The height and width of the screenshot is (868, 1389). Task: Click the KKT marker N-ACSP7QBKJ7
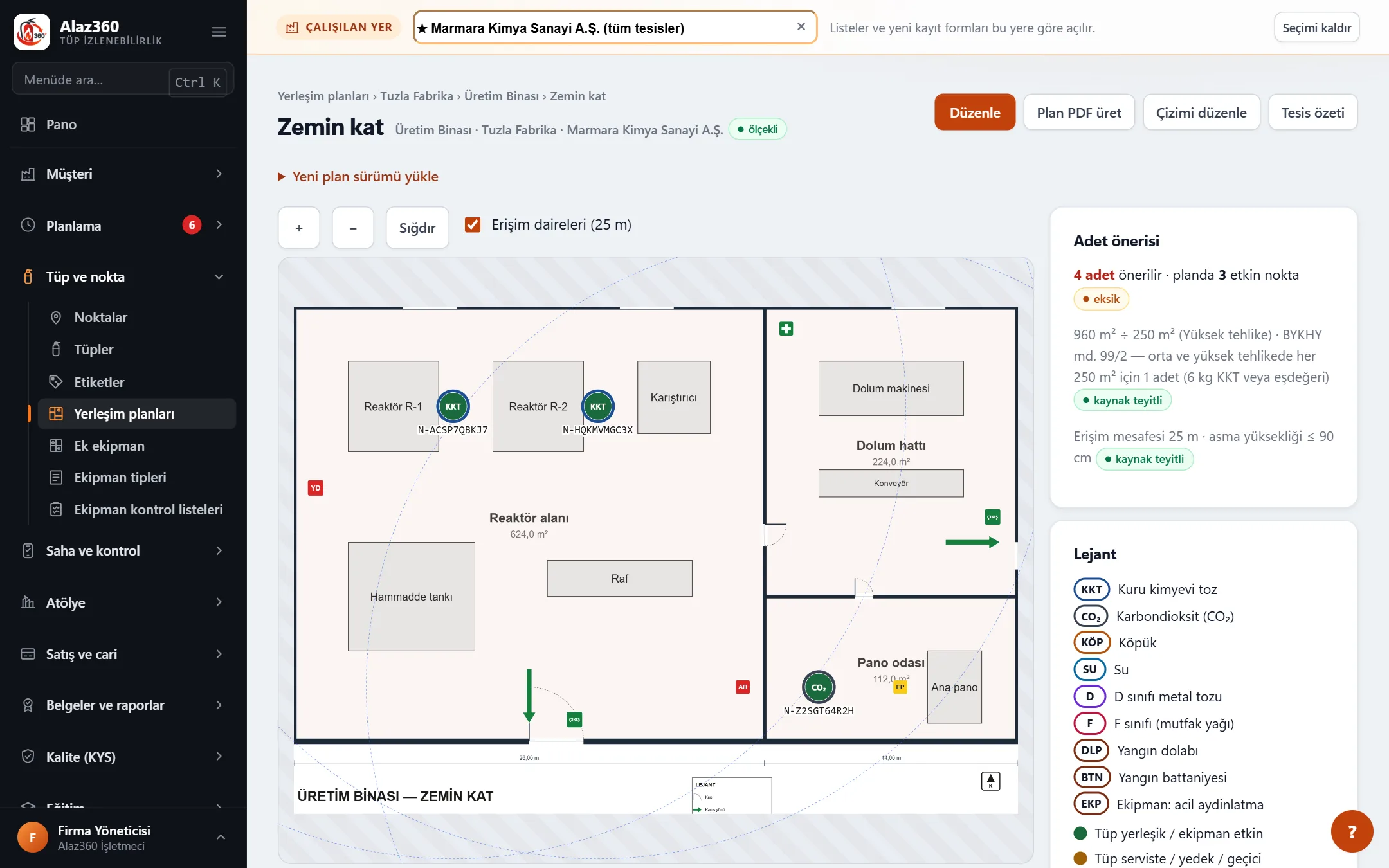453,406
